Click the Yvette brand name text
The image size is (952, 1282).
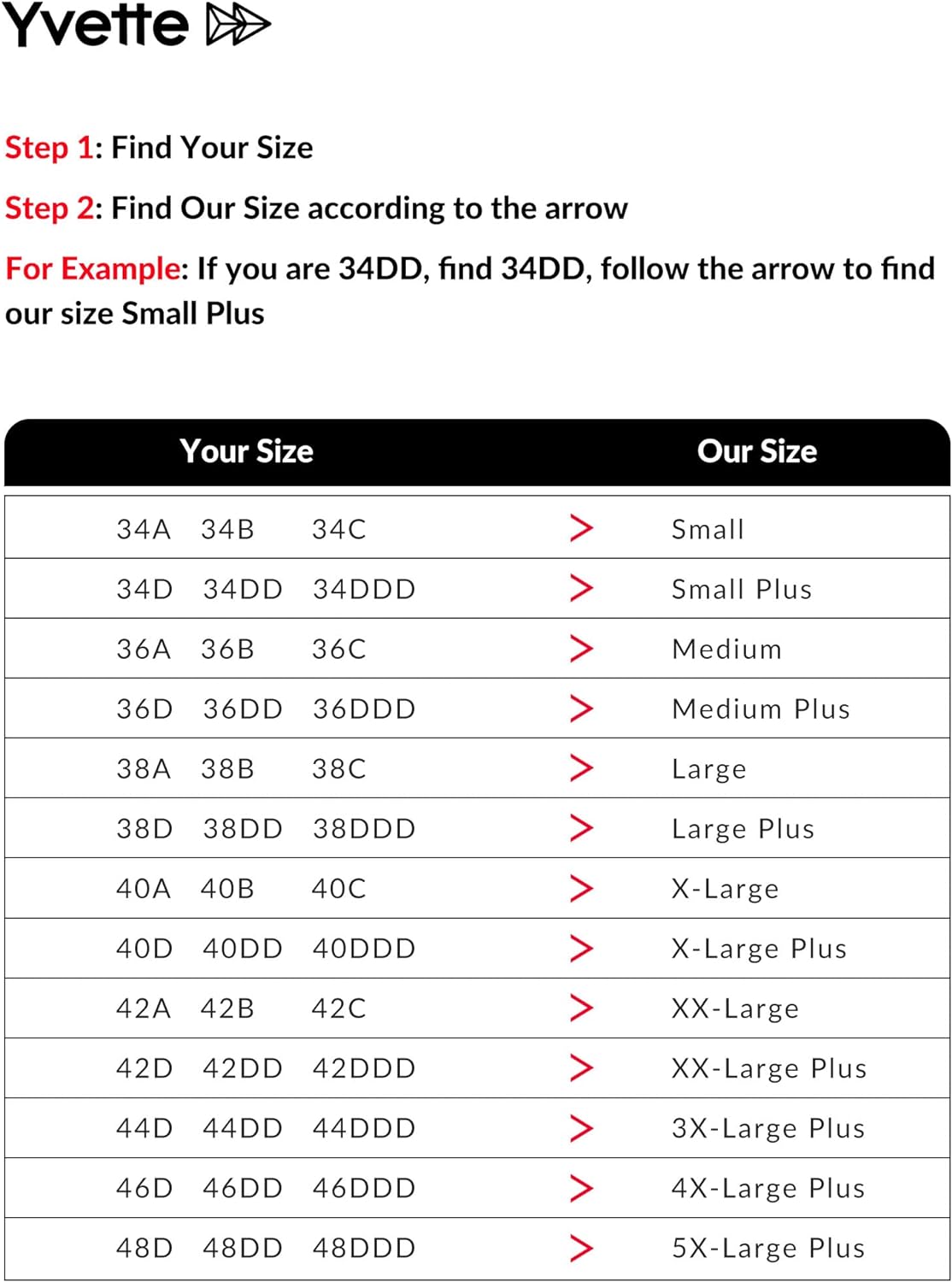point(96,26)
